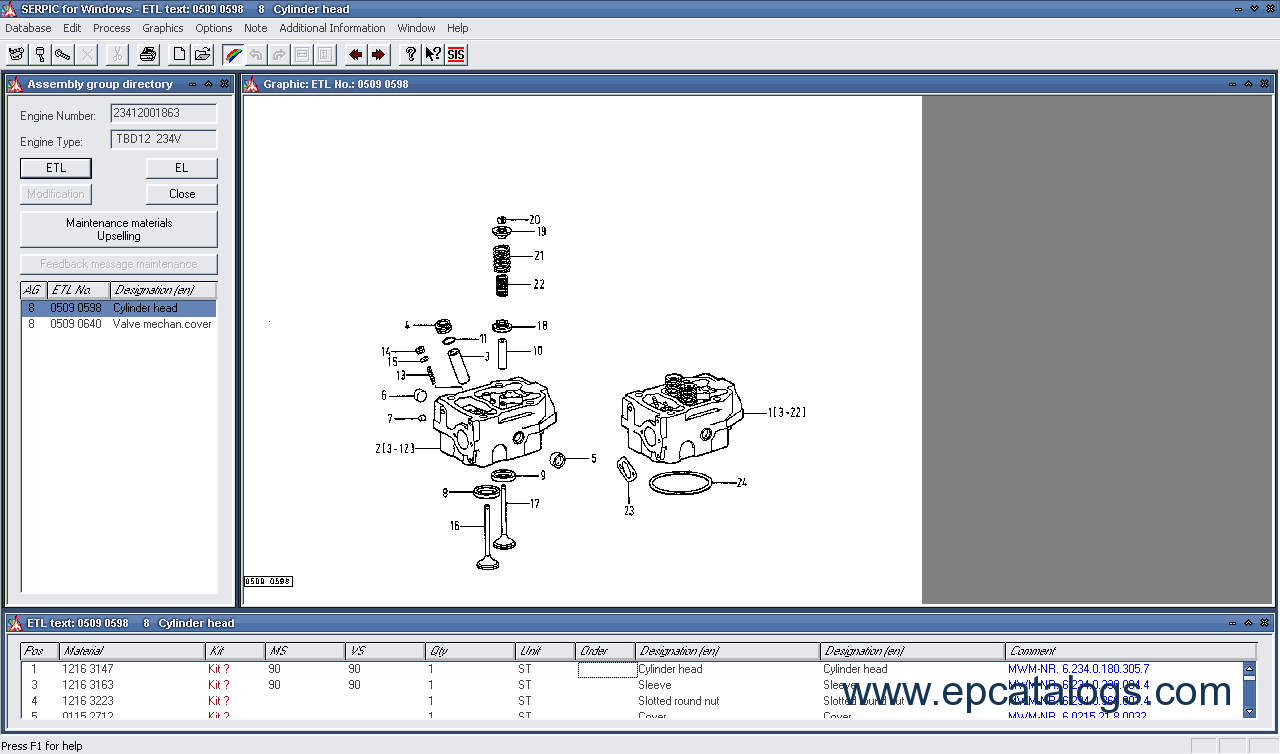Select Valve mechan.cover row in directory
Image resolution: width=1280 pixels, height=754 pixels.
pyautogui.click(x=119, y=324)
